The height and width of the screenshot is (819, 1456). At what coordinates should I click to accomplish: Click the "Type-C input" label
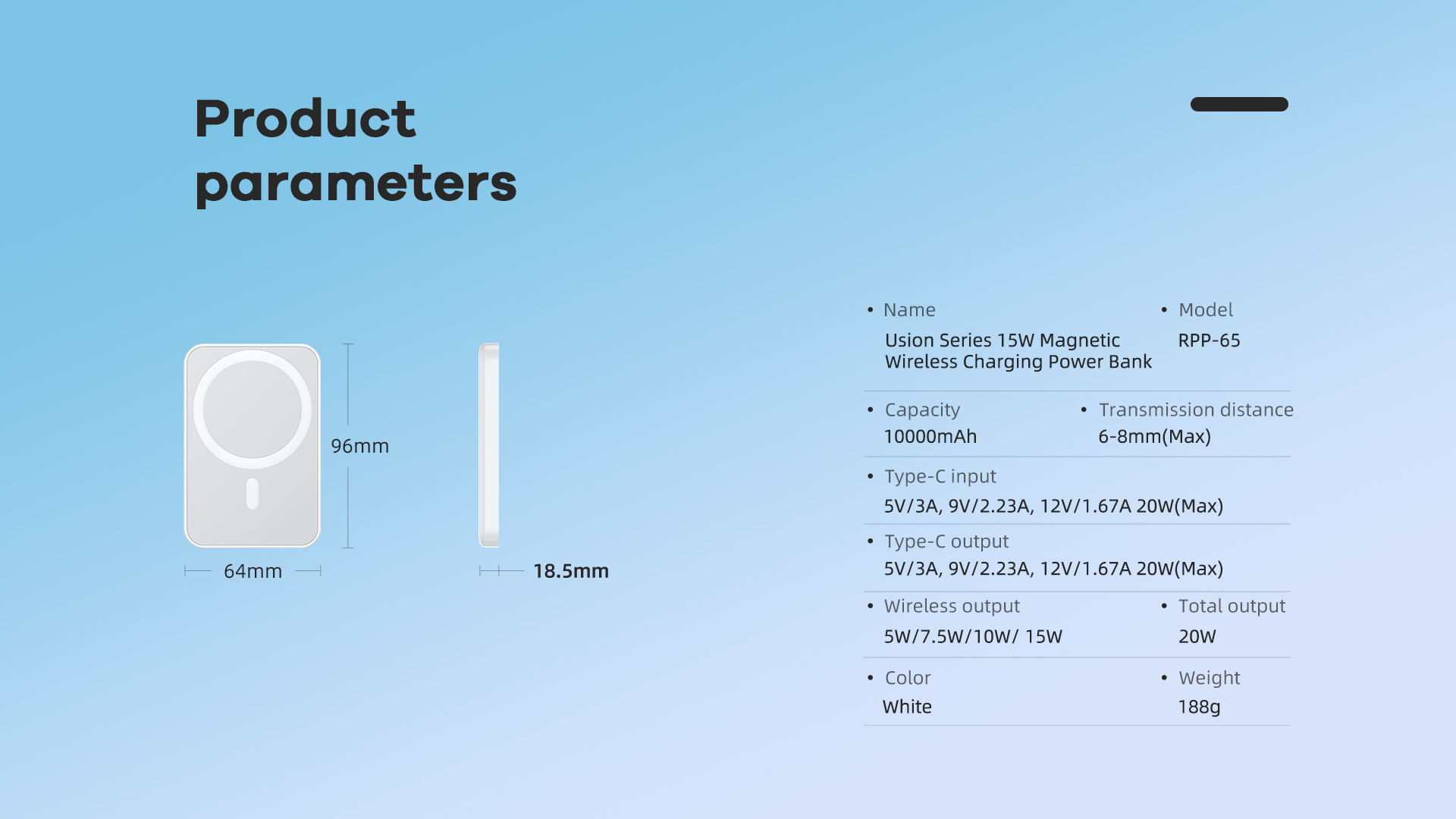(x=940, y=476)
